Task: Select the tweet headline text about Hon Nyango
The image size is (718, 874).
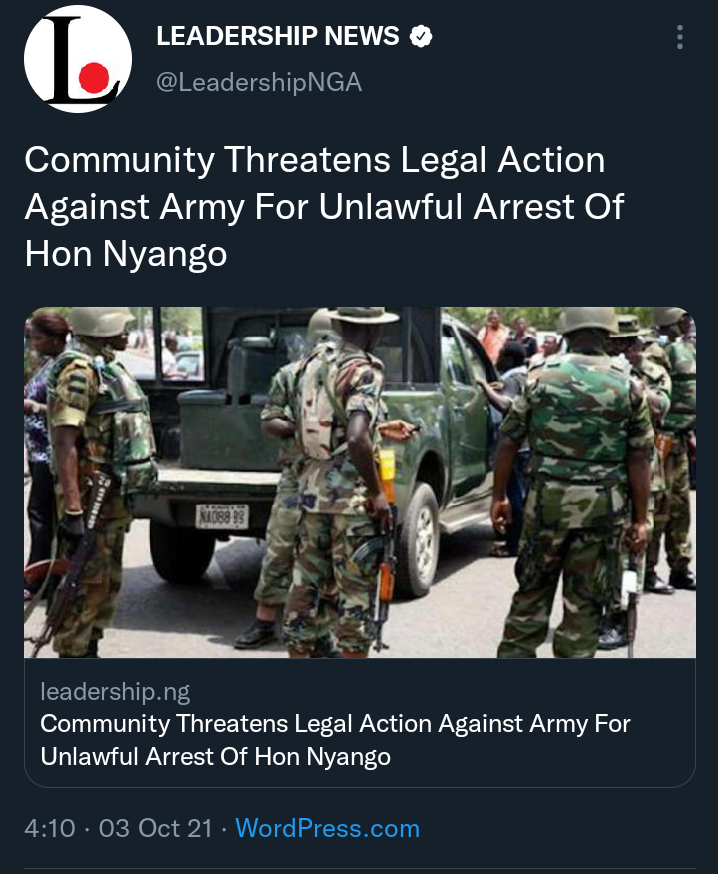Action: [324, 207]
